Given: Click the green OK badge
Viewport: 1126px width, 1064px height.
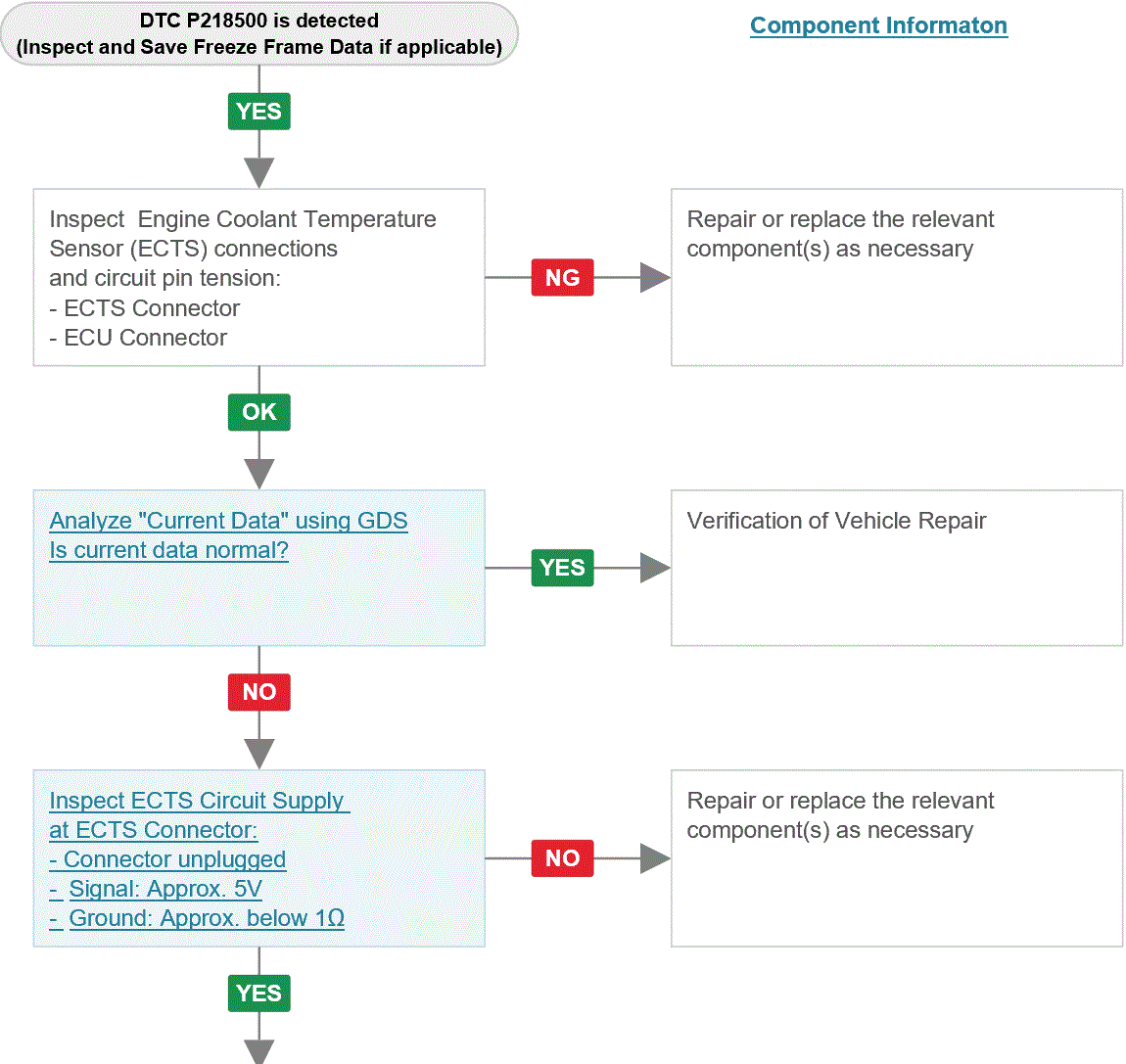Looking at the screenshot, I should click(259, 412).
